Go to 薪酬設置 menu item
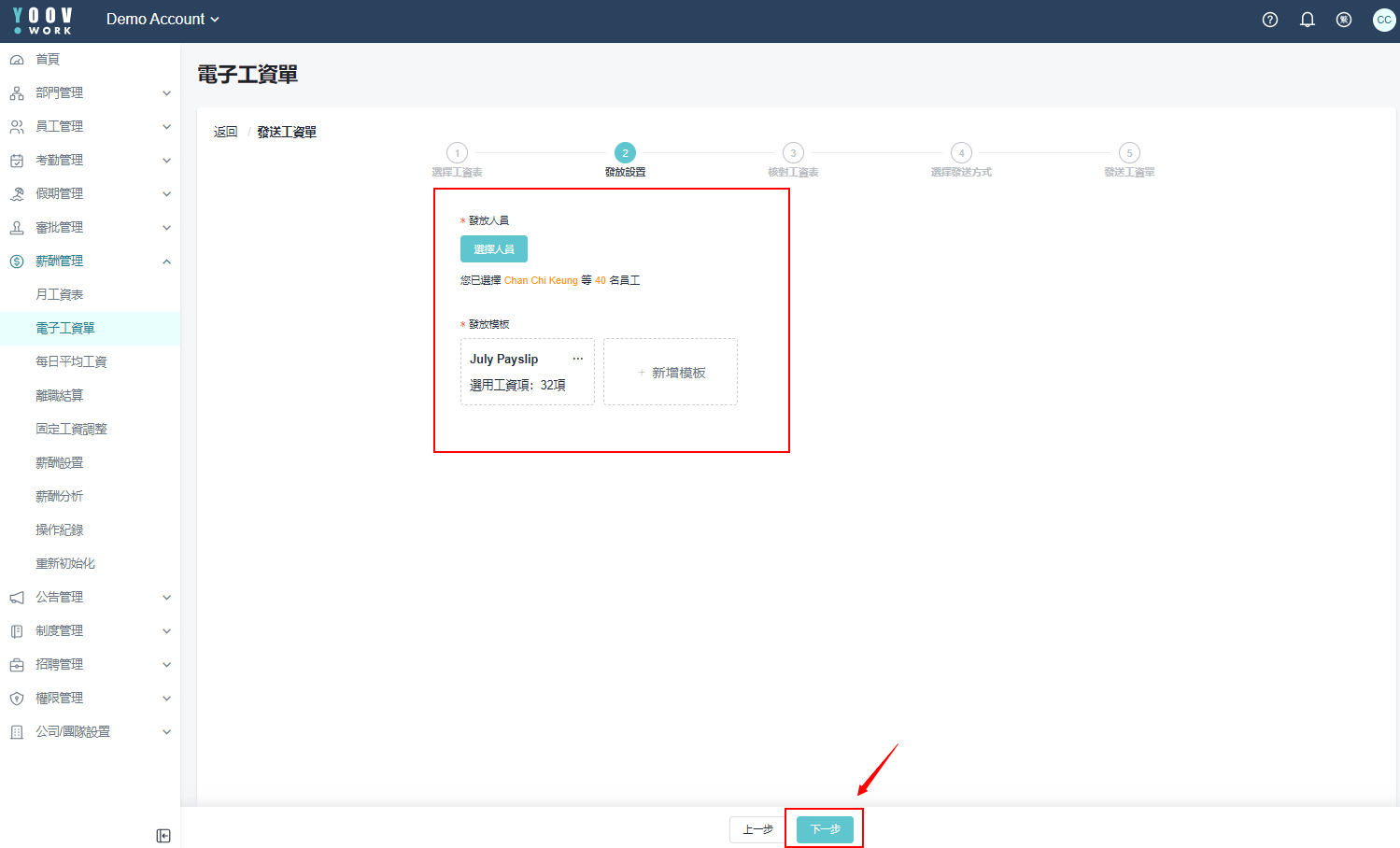This screenshot has height=848, width=1400. 60,463
